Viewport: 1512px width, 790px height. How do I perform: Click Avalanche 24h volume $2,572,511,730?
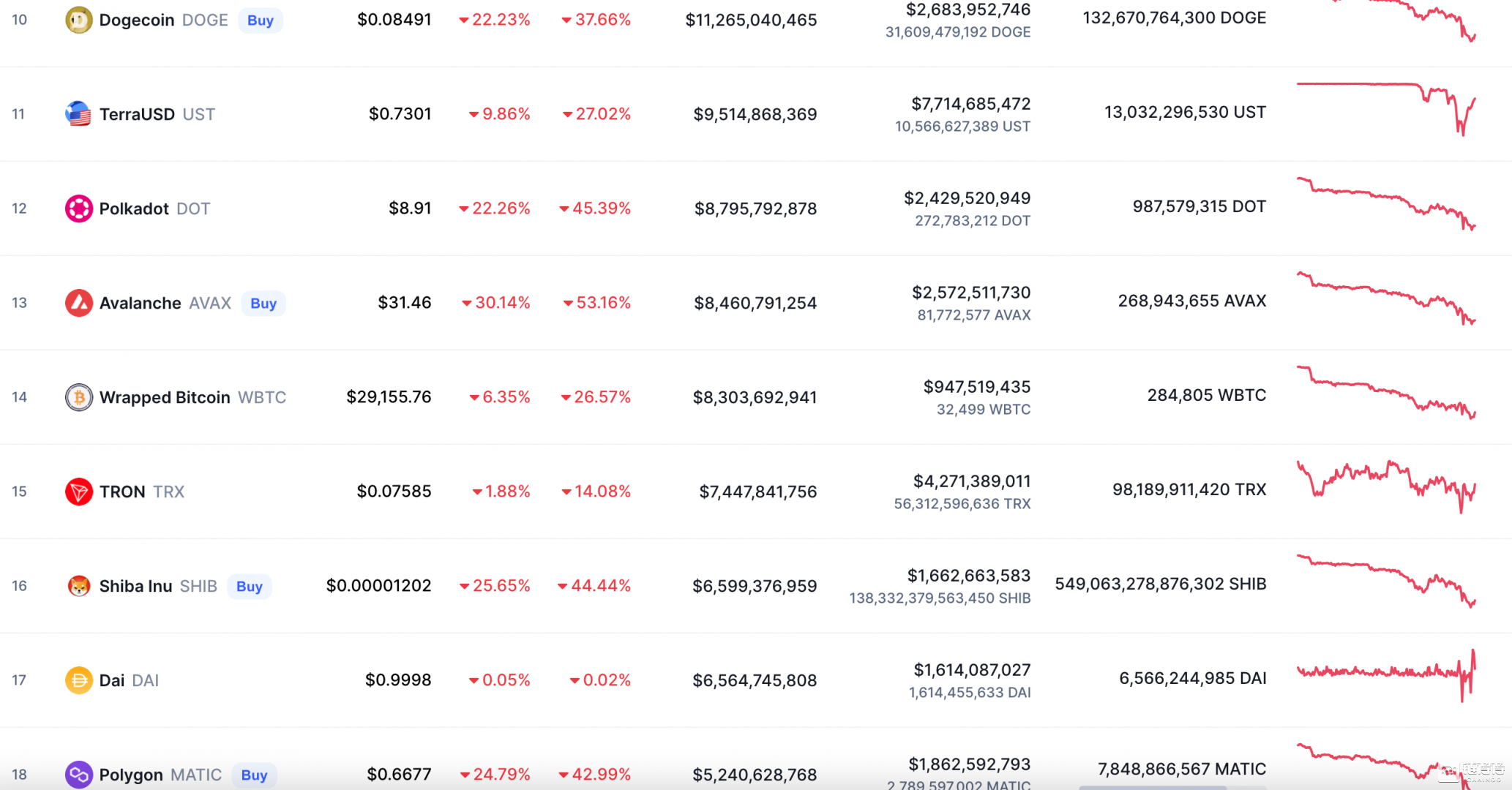click(970, 293)
